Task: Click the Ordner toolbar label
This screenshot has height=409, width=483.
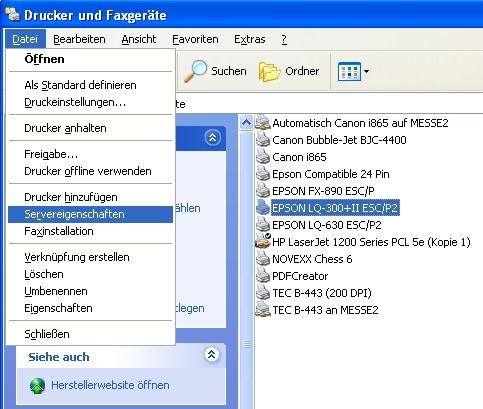Action: [302, 71]
